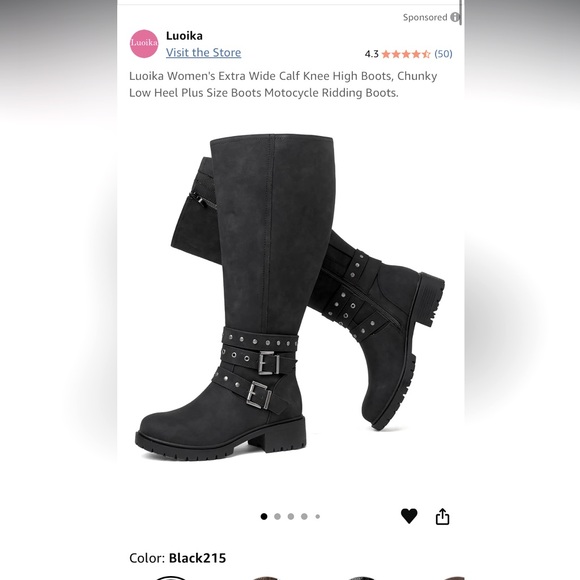The height and width of the screenshot is (580, 580).
Task: Select the outlined Black215 color swatch
Action: click(171, 578)
